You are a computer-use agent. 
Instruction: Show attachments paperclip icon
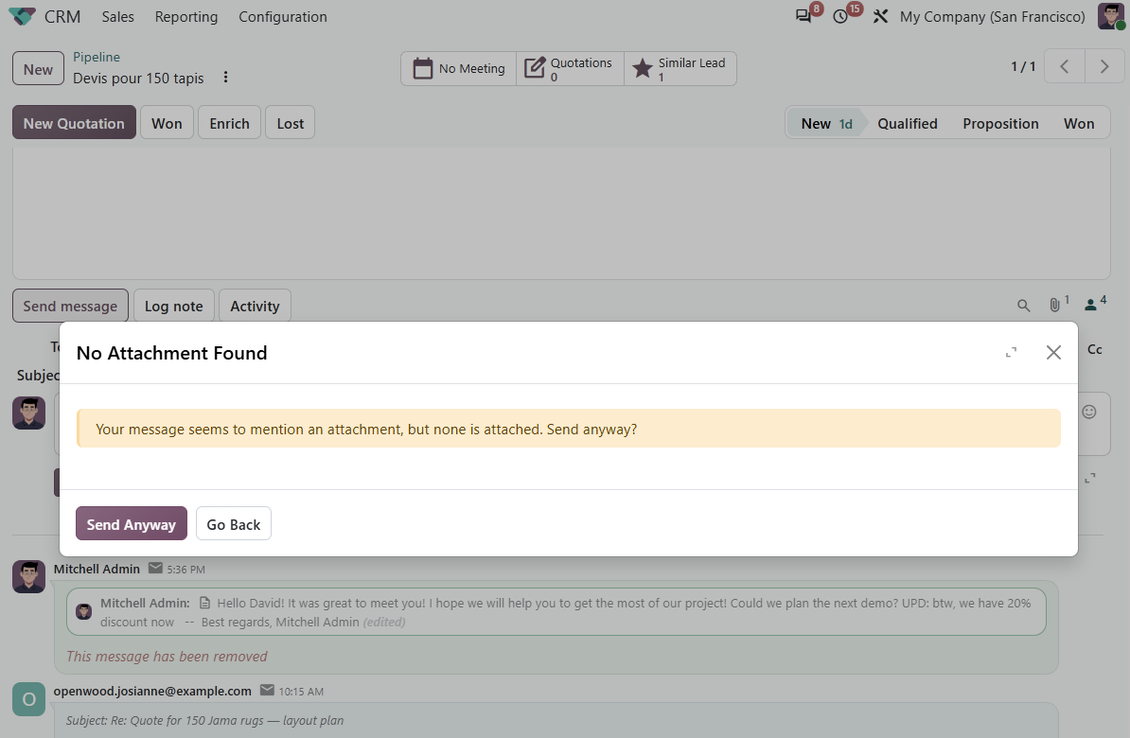(x=1057, y=304)
